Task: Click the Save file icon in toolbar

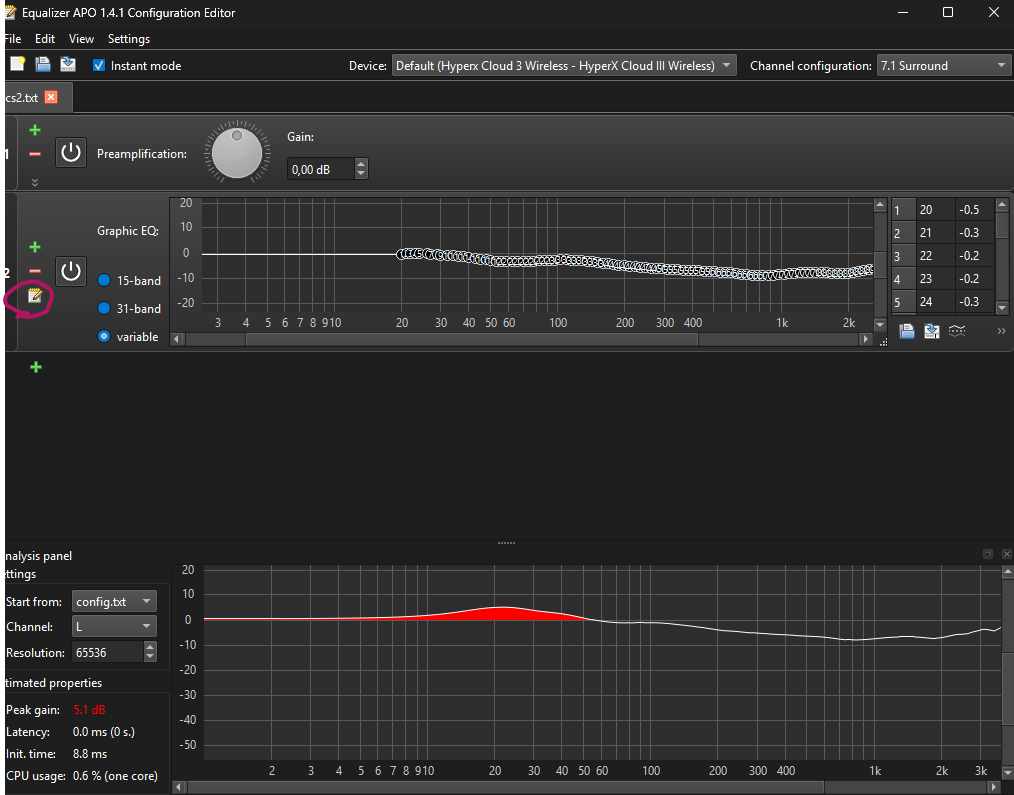Action: click(x=68, y=63)
